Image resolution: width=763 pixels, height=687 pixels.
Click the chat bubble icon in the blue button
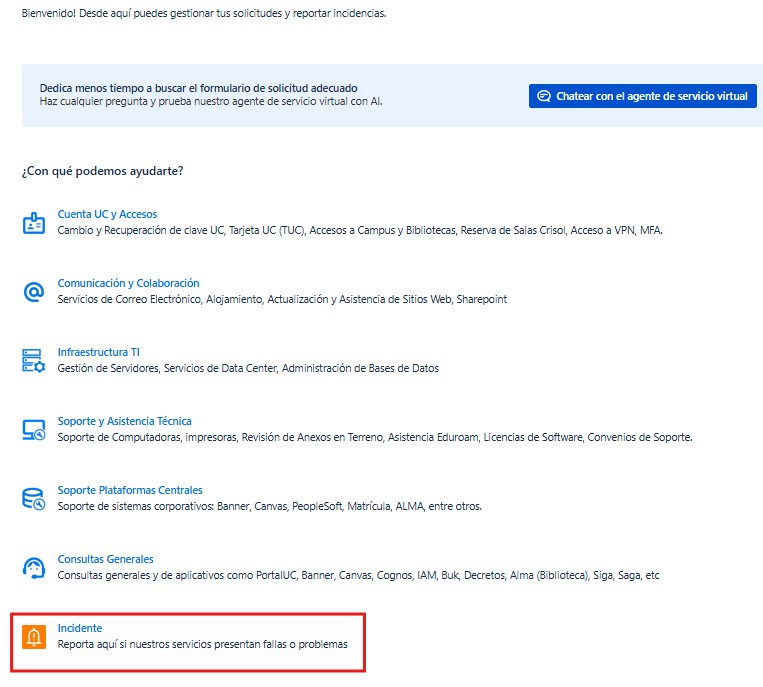click(x=544, y=96)
